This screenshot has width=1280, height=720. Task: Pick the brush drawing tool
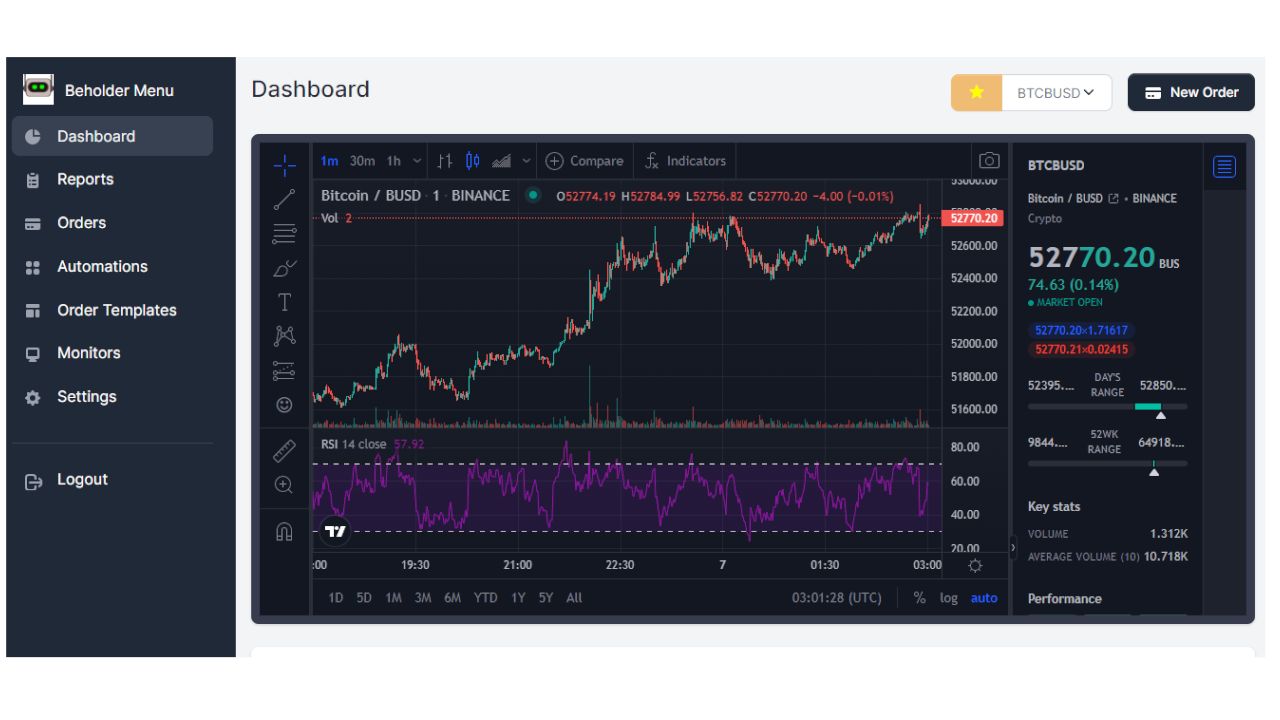click(284, 268)
